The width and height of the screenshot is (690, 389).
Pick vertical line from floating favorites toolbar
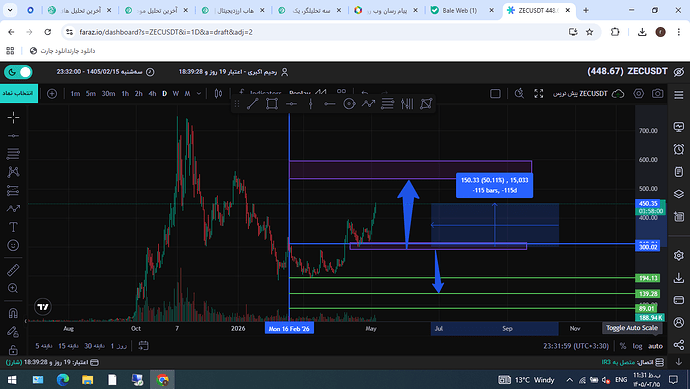tap(311, 104)
